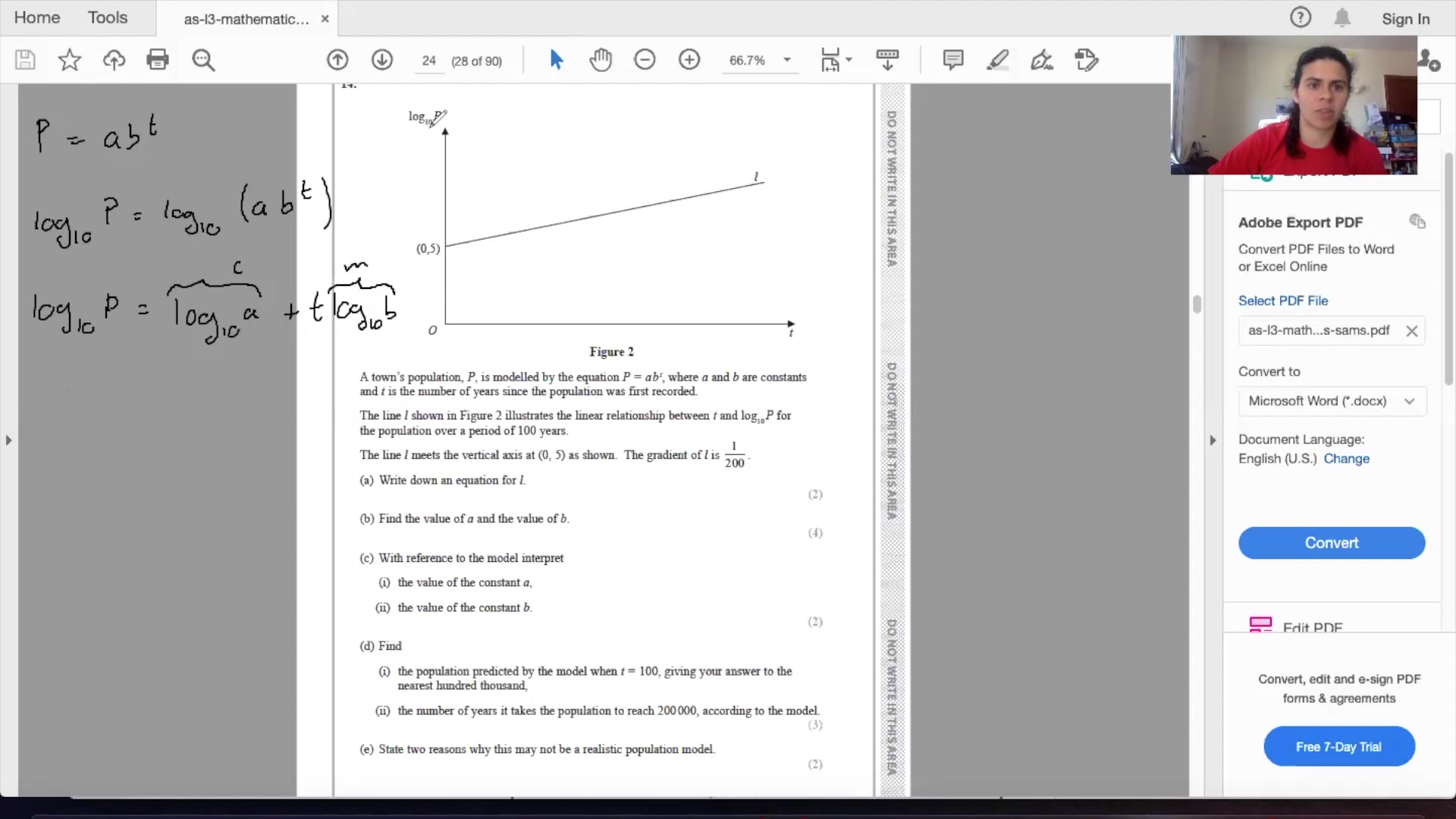1456x819 pixels.
Task: Select the arrow selection tool
Action: point(556,60)
